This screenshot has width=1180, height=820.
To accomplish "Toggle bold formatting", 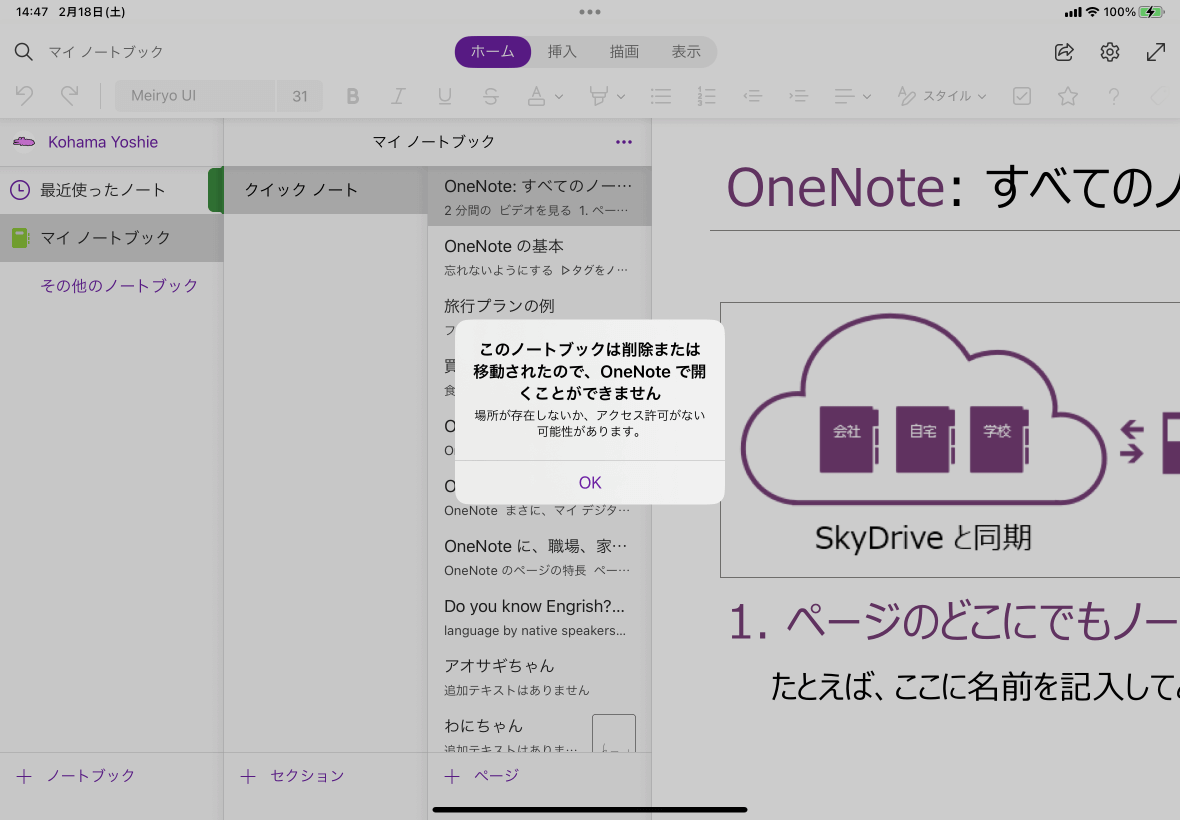I will click(x=352, y=96).
